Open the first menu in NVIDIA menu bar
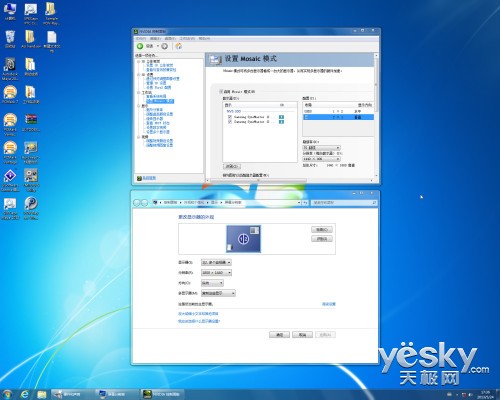The image size is (500, 400). pyautogui.click(x=141, y=39)
